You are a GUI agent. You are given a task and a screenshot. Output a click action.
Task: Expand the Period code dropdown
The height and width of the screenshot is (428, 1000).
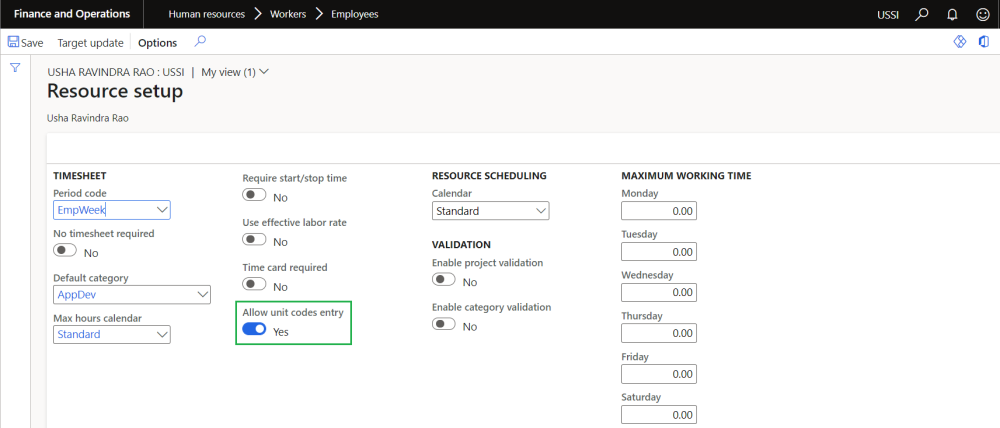[x=162, y=211]
